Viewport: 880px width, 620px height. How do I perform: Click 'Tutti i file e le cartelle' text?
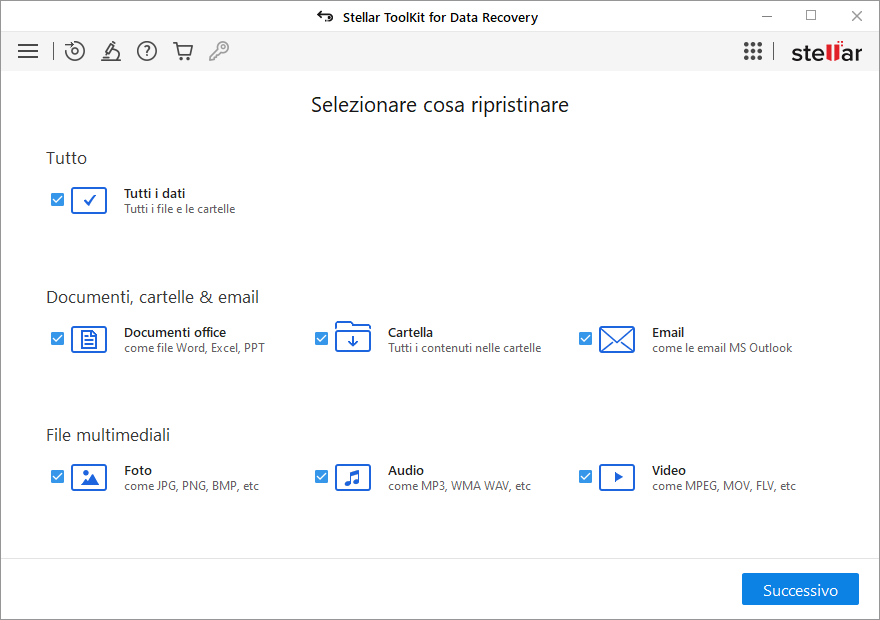click(180, 209)
